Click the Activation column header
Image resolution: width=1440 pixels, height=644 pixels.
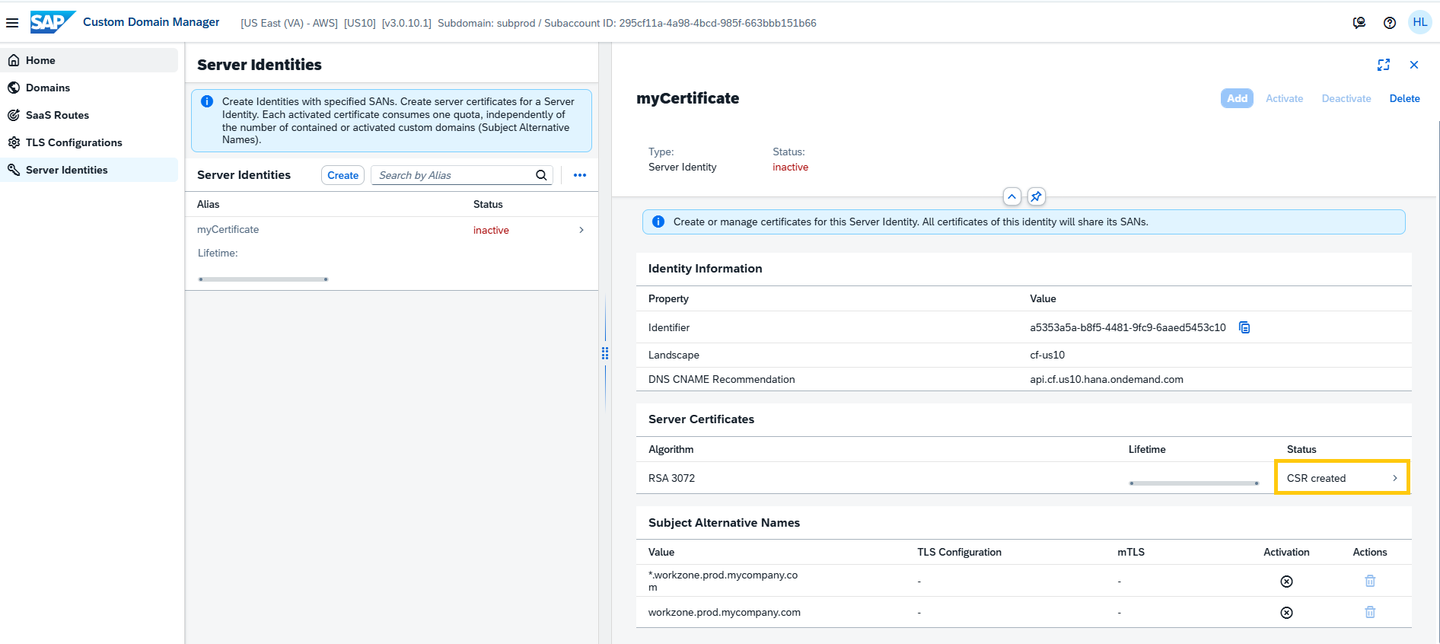(1286, 552)
